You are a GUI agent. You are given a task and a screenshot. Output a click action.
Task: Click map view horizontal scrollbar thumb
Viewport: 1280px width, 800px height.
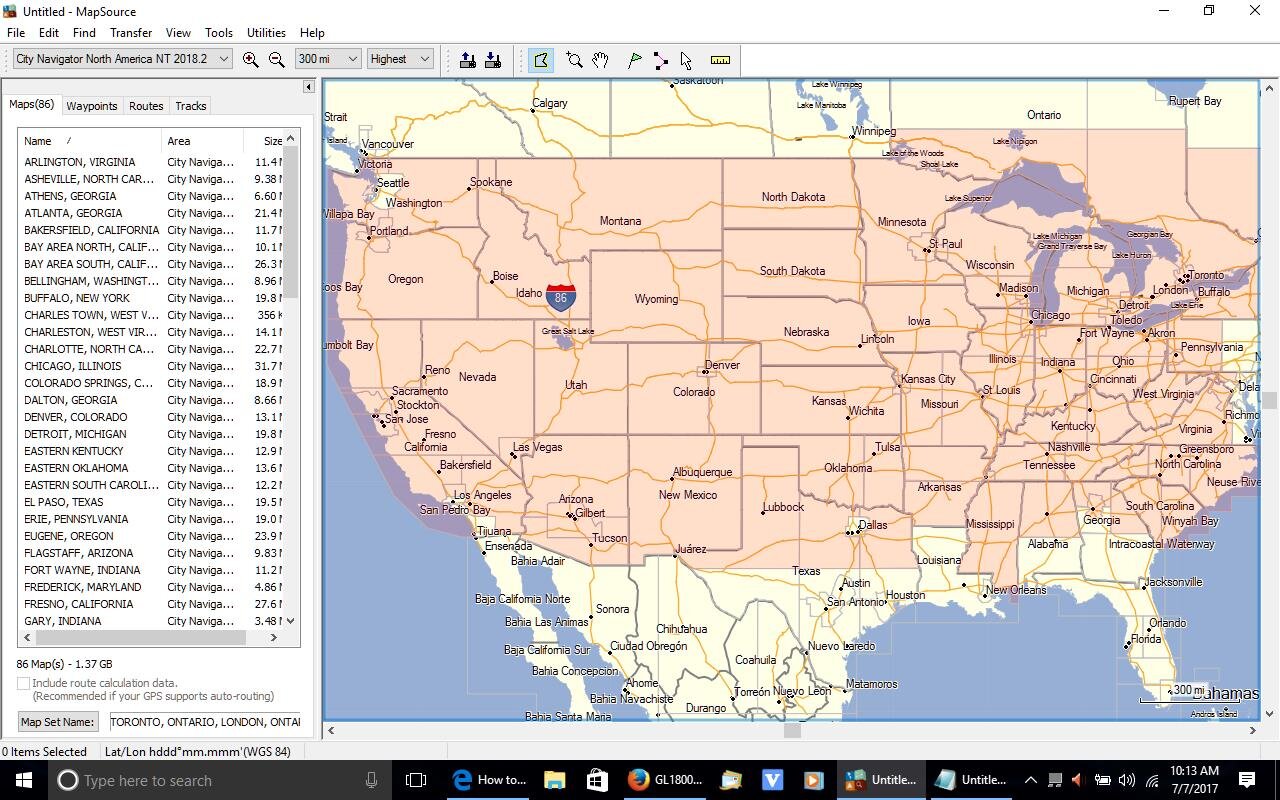(792, 730)
